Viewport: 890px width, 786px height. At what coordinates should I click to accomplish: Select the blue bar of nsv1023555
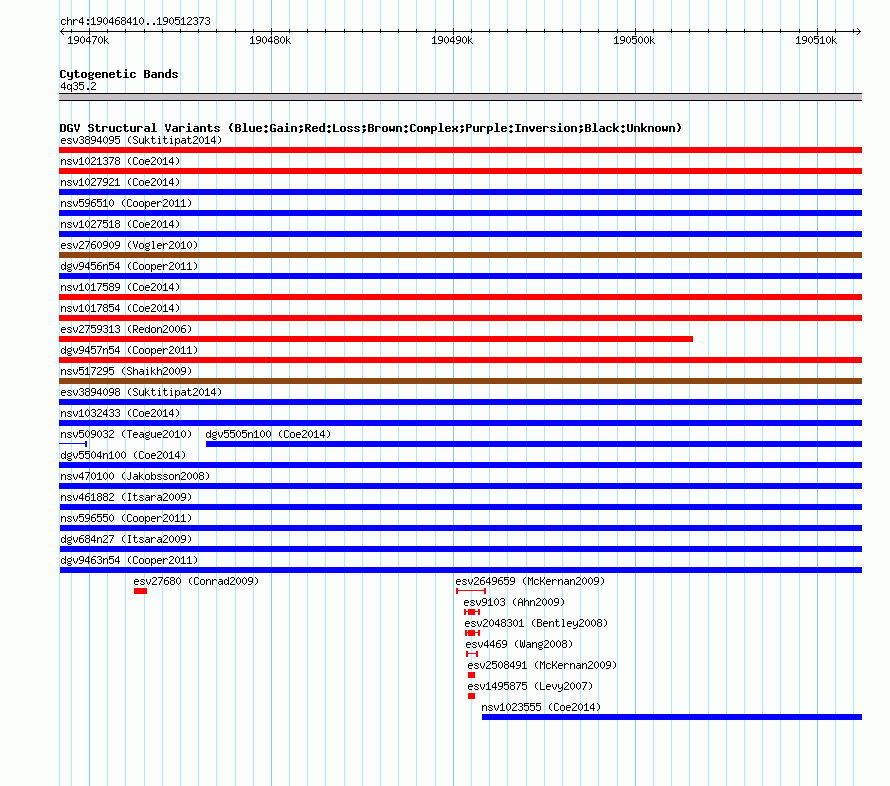click(x=672, y=717)
